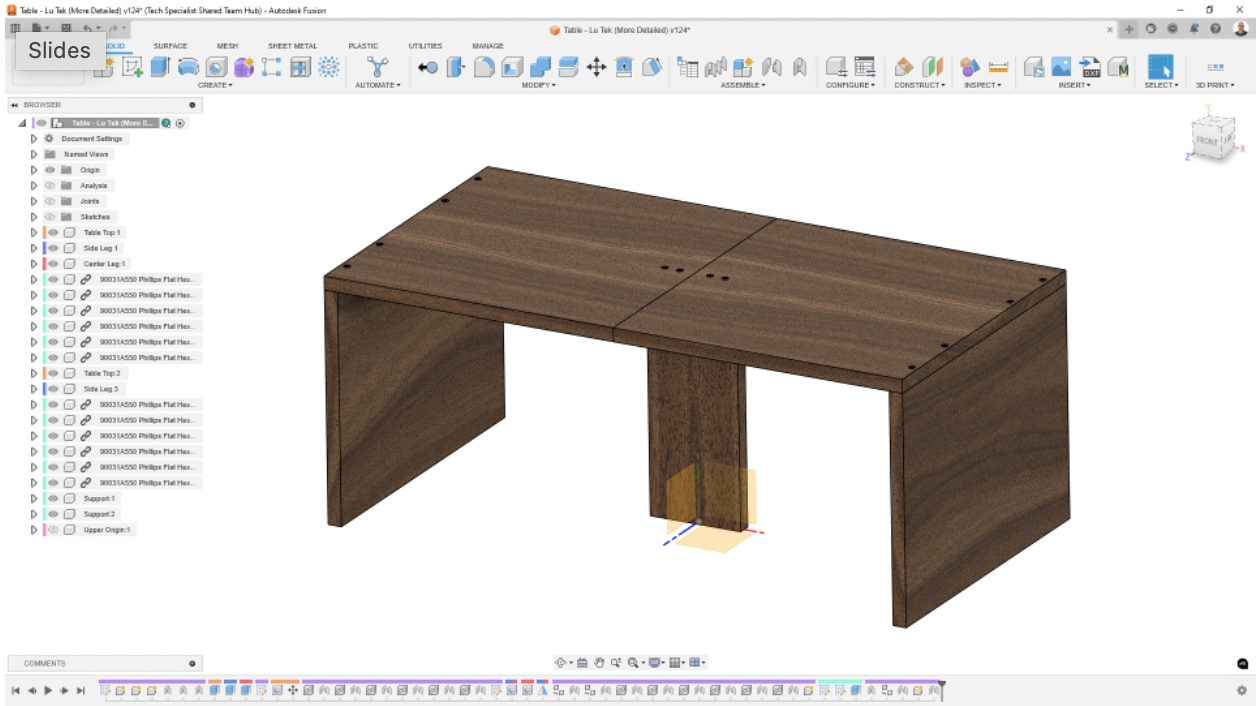This screenshot has height=706, width=1256.
Task: Open the Construct dropdown menu
Action: (918, 85)
